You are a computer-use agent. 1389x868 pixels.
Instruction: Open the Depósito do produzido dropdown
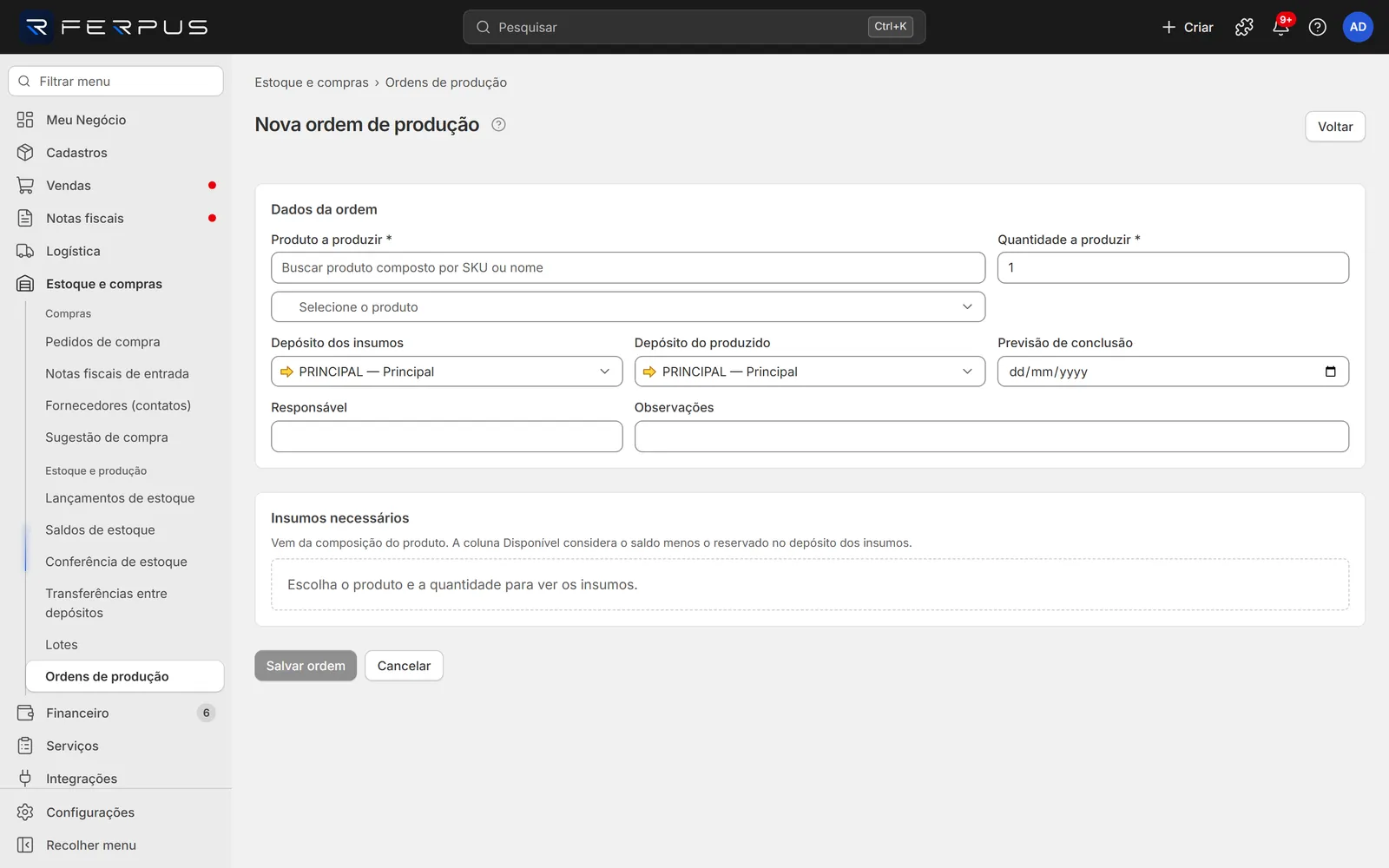[x=809, y=372]
